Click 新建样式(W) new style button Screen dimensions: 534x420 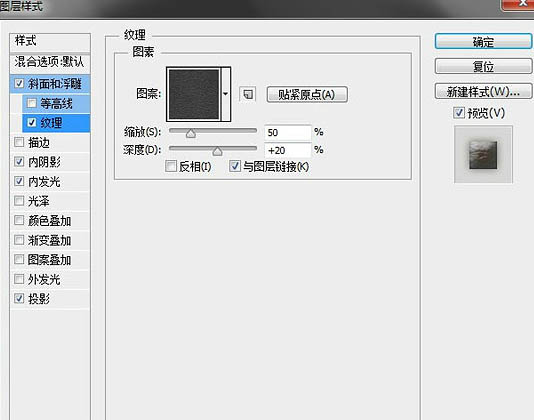click(x=483, y=91)
